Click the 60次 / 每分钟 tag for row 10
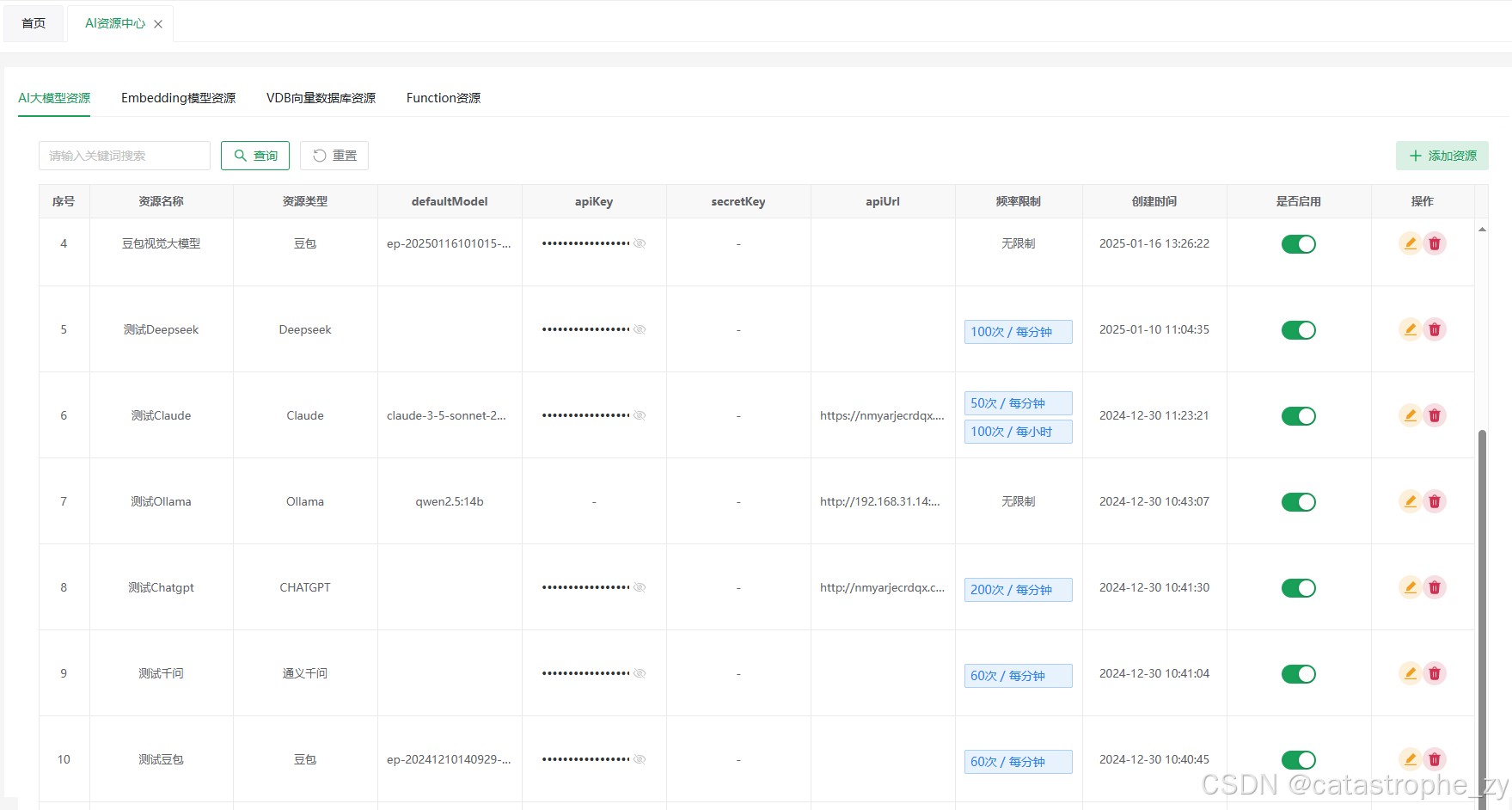The image size is (1512, 810). [1018, 762]
